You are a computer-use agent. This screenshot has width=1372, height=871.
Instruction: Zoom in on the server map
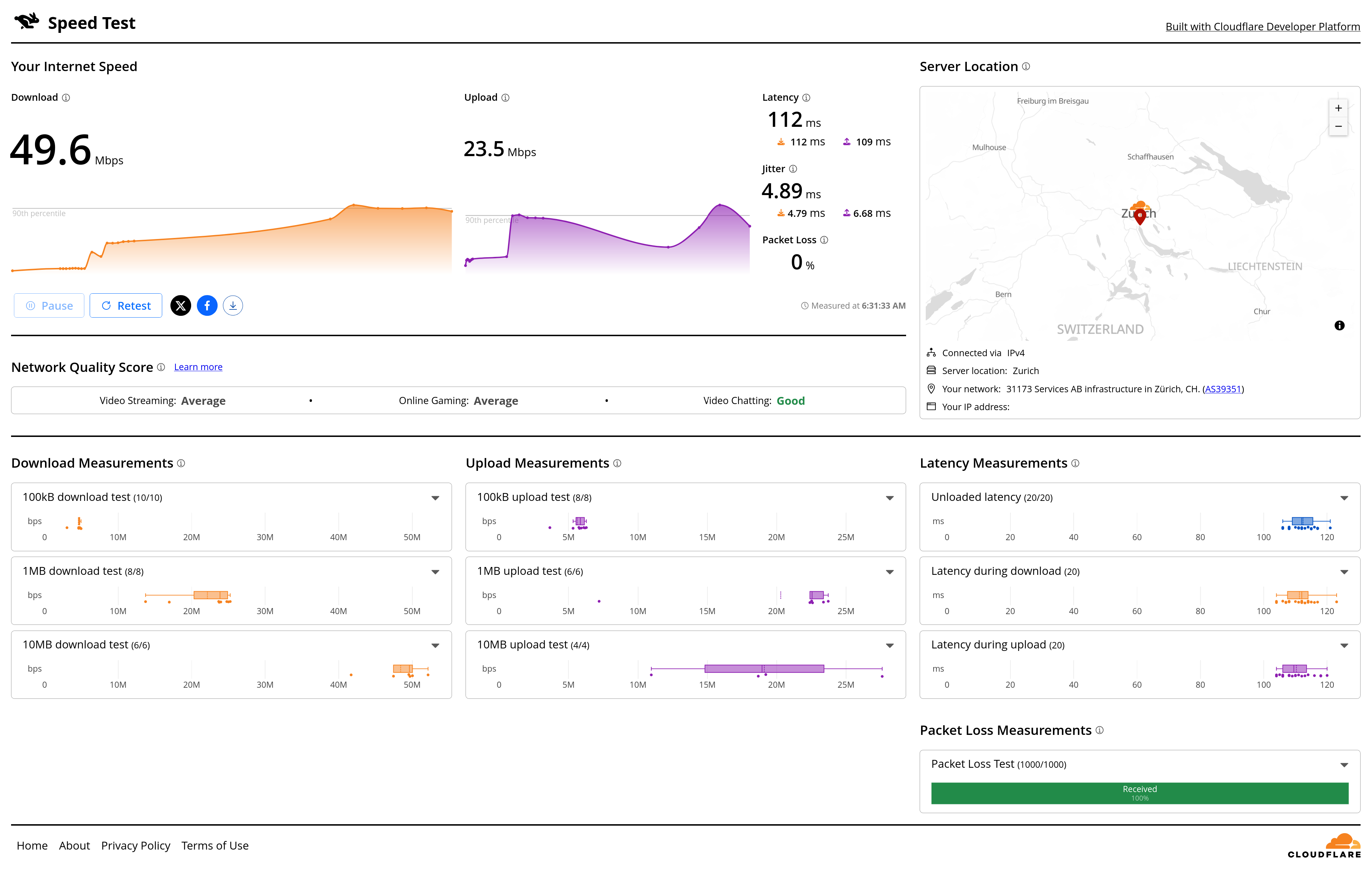pos(1338,108)
